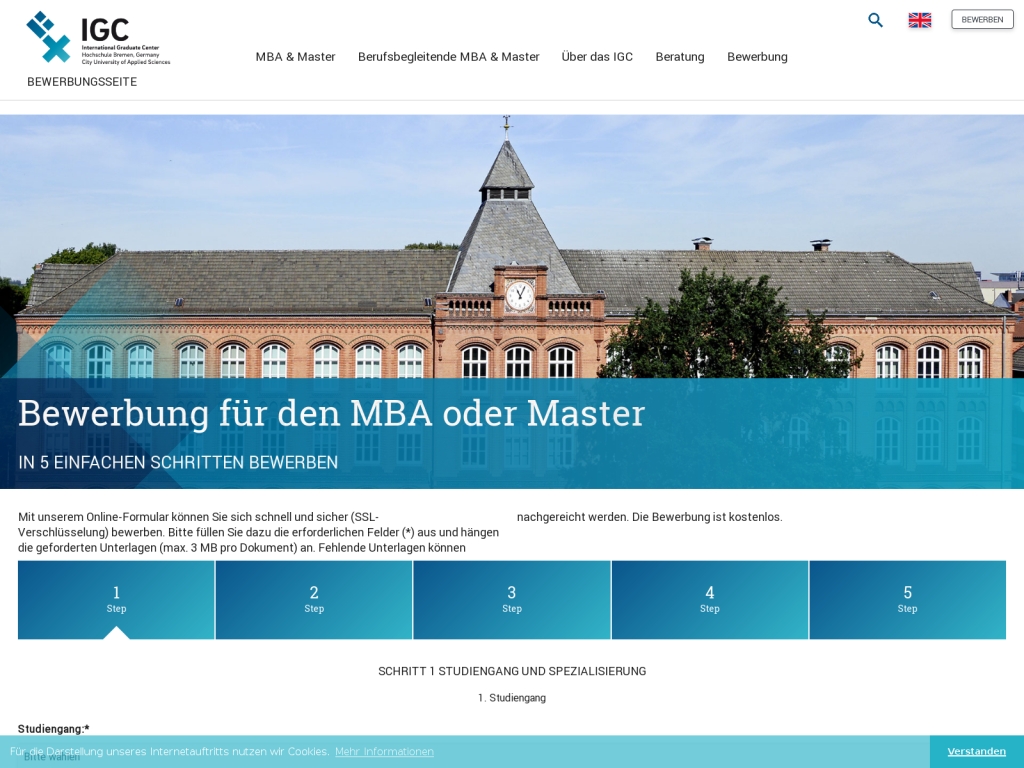Viewport: 1024px width, 768px height.
Task: Click the BEWERBUNGSSEITE label under the logo
Action: point(82,82)
